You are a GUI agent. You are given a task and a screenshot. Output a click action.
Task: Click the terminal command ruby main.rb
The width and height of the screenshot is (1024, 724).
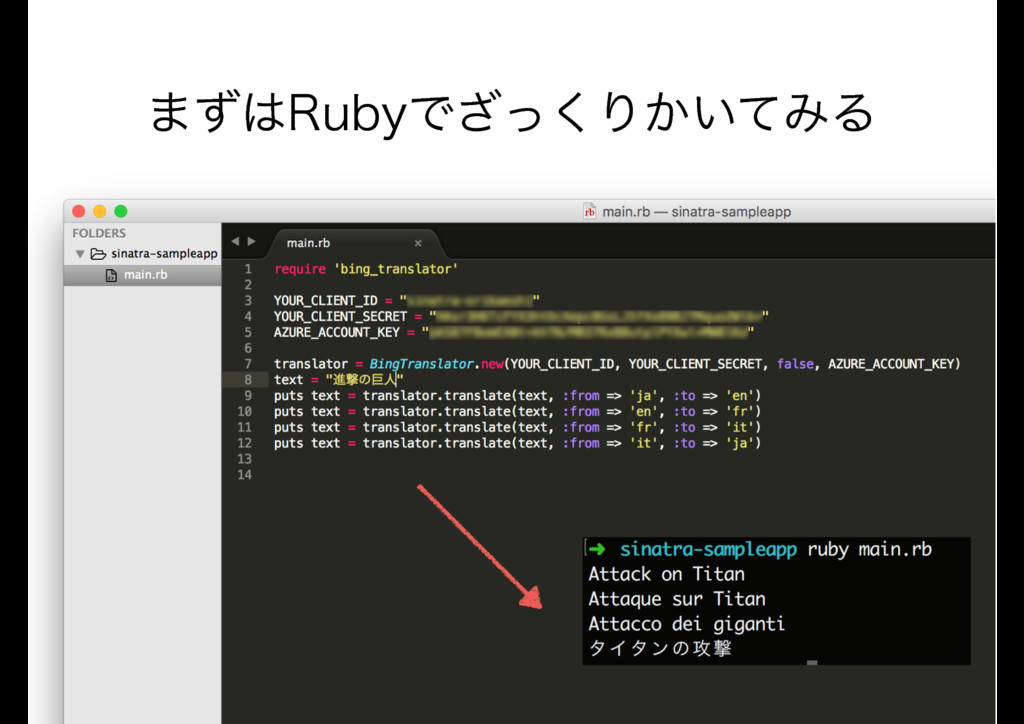pyautogui.click(x=869, y=550)
